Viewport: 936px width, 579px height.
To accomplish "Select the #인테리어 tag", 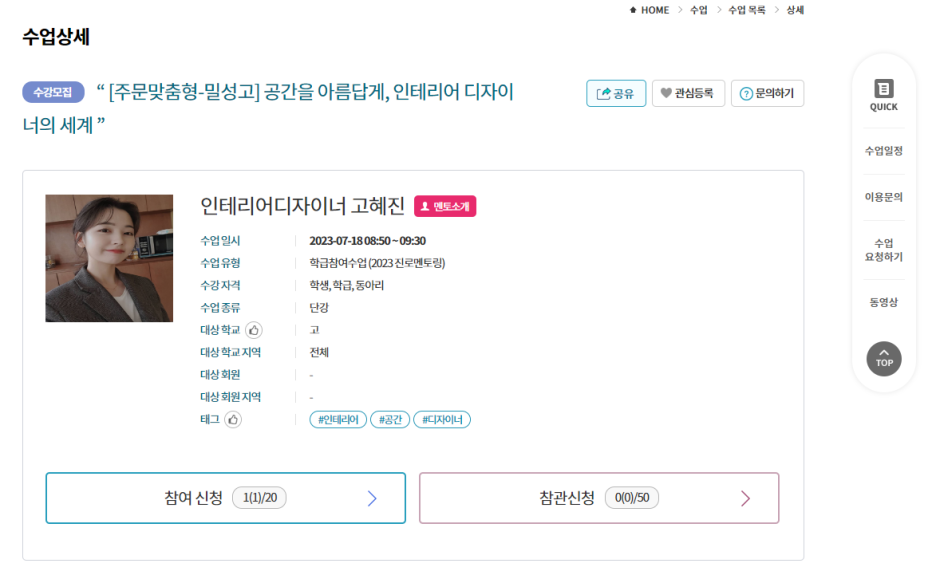I will tap(338, 420).
